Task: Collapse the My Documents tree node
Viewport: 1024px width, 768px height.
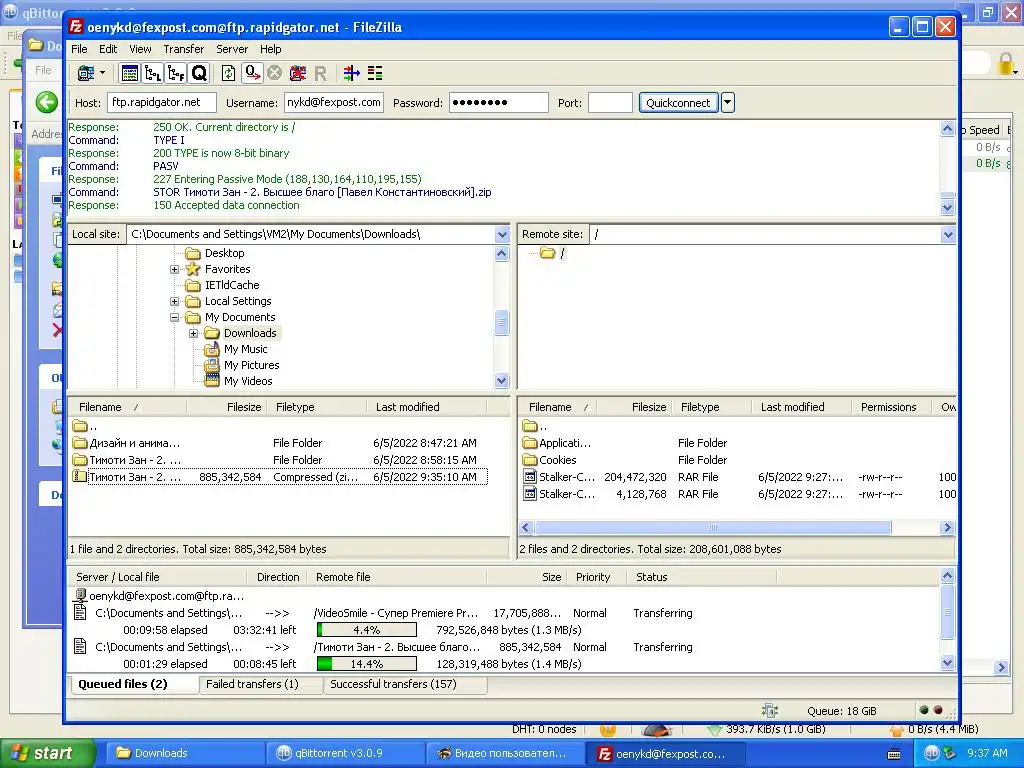Action: click(x=174, y=317)
